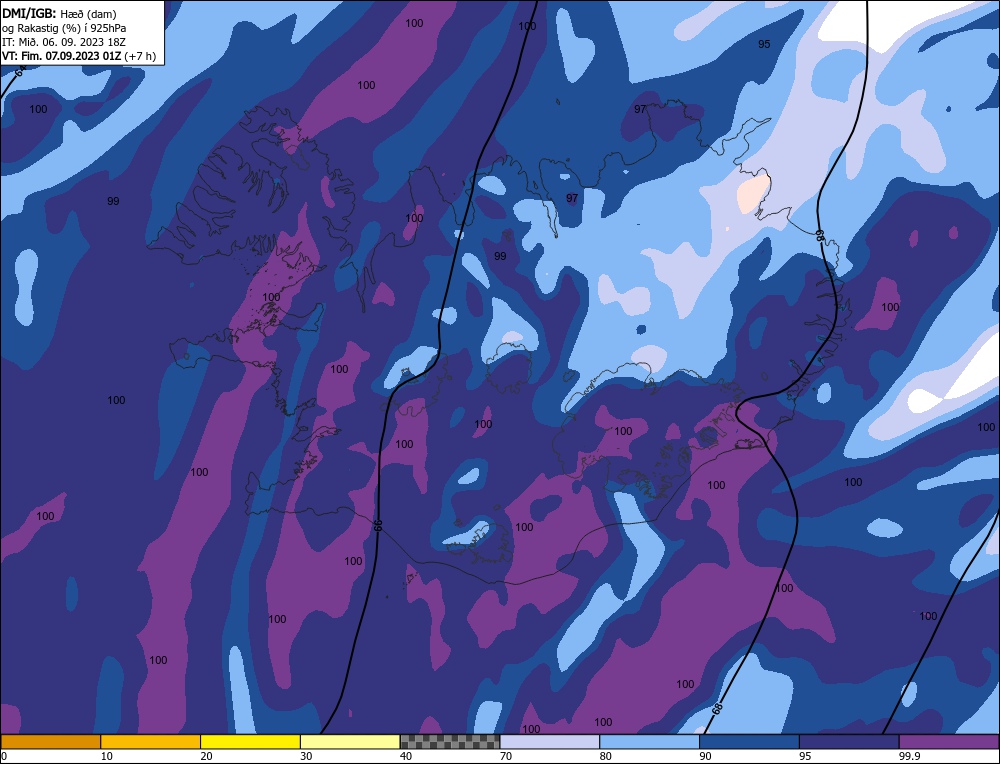This screenshot has width=1000, height=764.
Task: Click the 80 legend scale label
Action: click(x=606, y=756)
